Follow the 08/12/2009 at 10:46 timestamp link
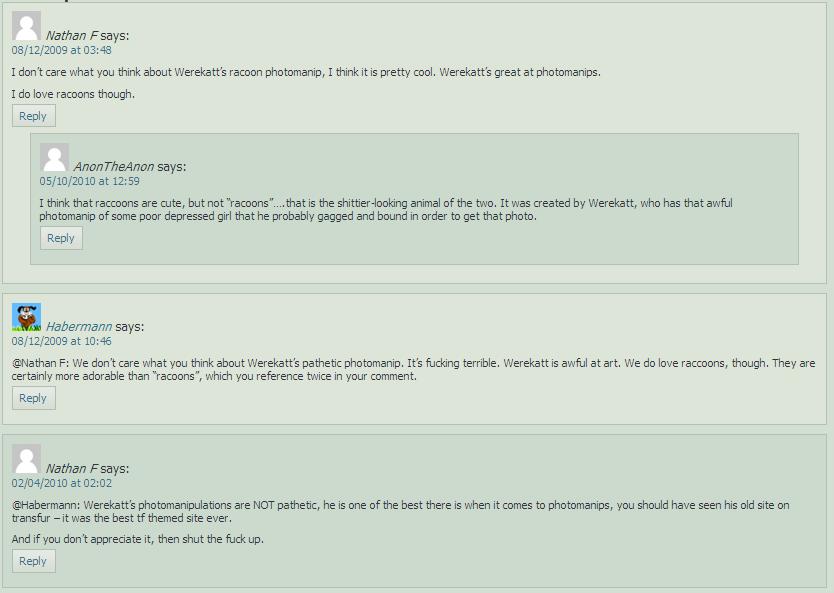834x593 pixels. coord(62,341)
